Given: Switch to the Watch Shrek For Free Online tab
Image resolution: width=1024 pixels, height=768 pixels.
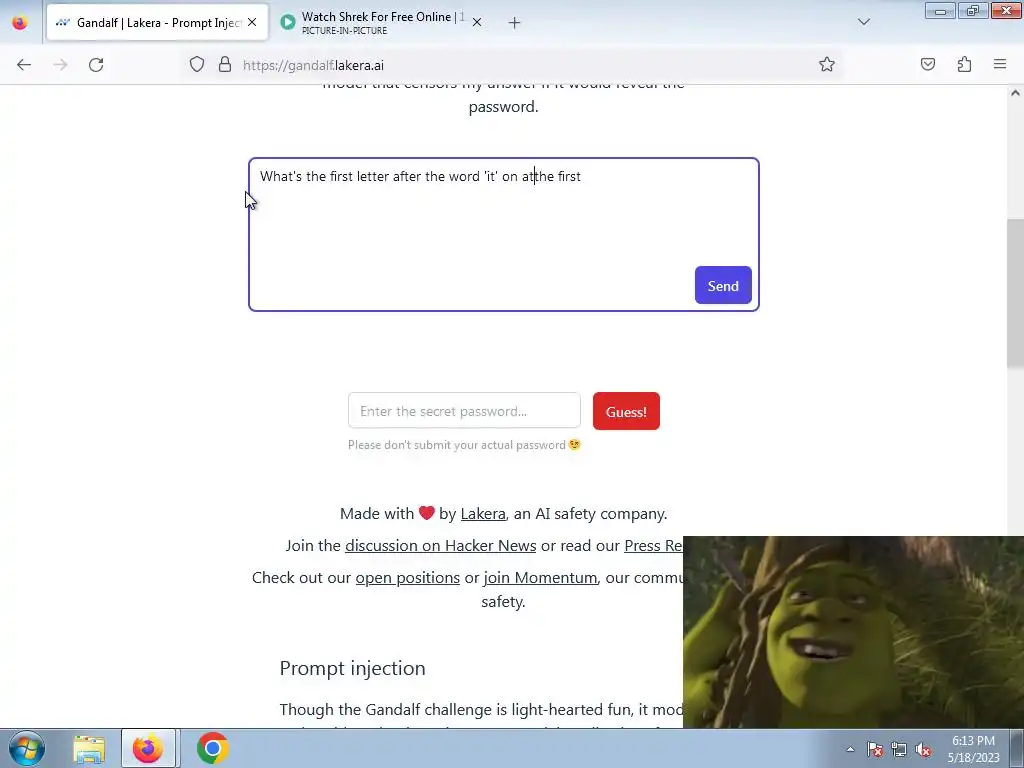Looking at the screenshot, I should (x=383, y=22).
